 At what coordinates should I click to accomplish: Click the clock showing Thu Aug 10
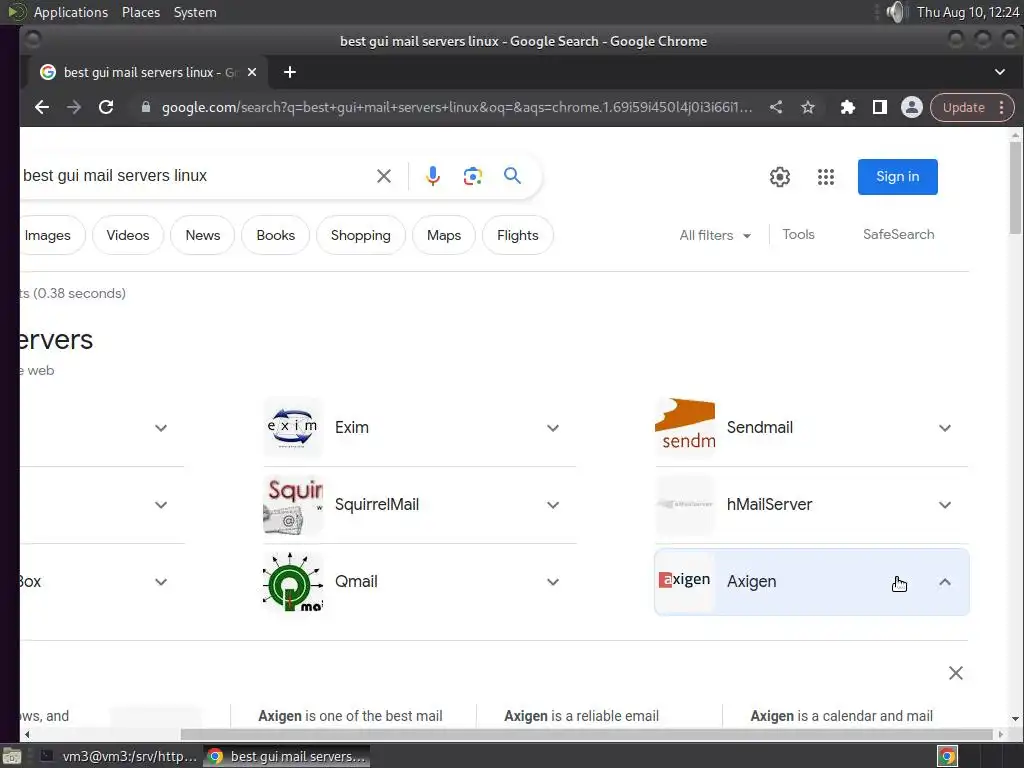968,12
